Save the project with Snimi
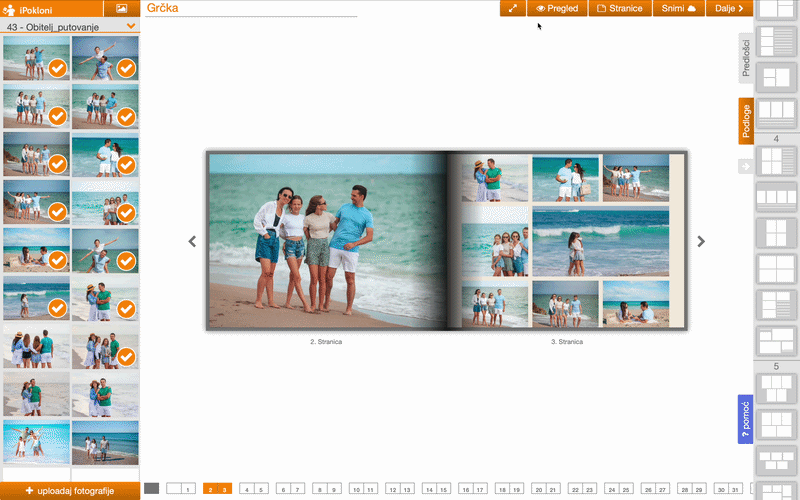This screenshot has width=800, height=500. pyautogui.click(x=677, y=8)
